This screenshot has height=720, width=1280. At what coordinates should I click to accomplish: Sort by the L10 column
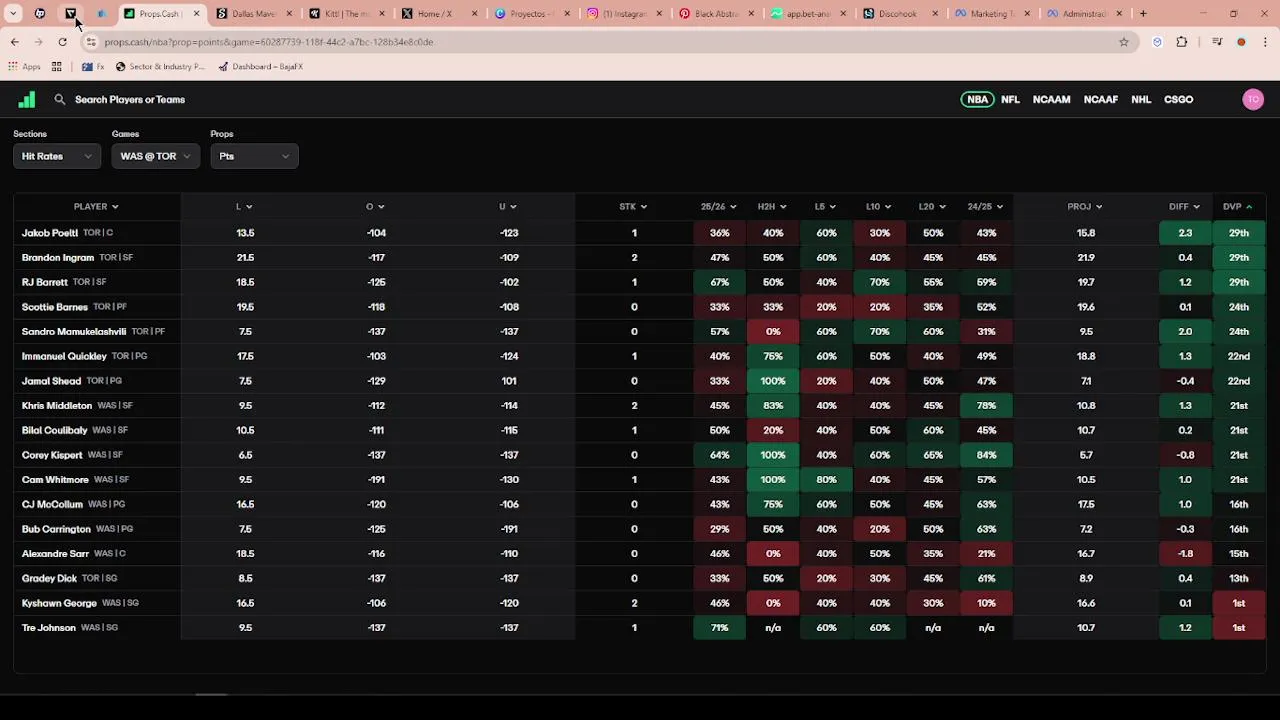pos(878,207)
